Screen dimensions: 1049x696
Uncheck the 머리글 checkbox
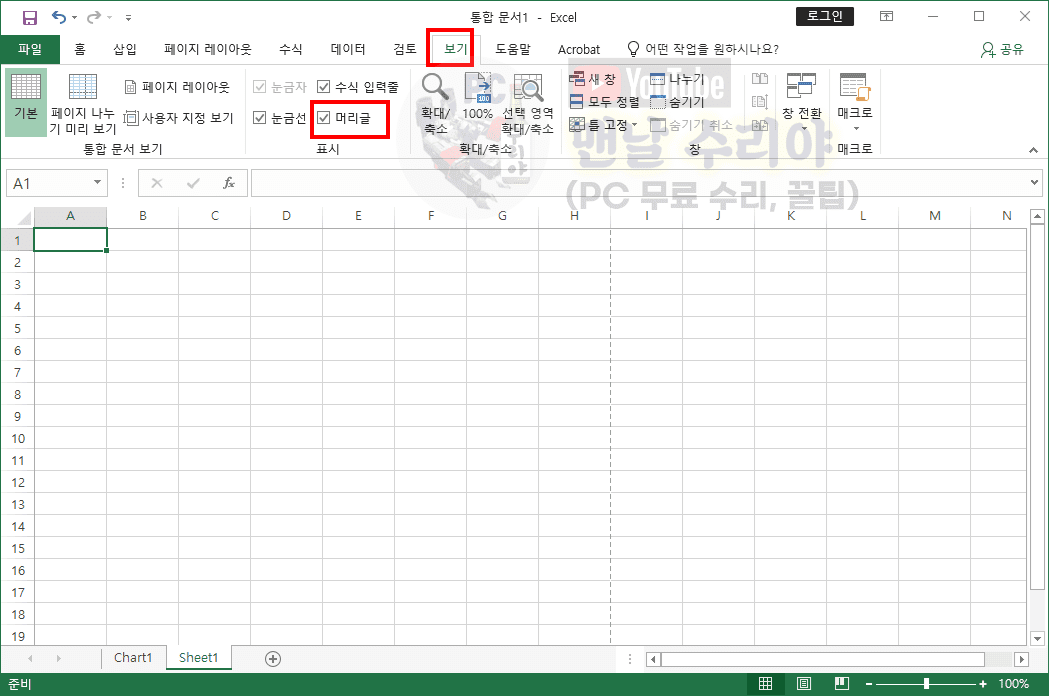(x=324, y=118)
